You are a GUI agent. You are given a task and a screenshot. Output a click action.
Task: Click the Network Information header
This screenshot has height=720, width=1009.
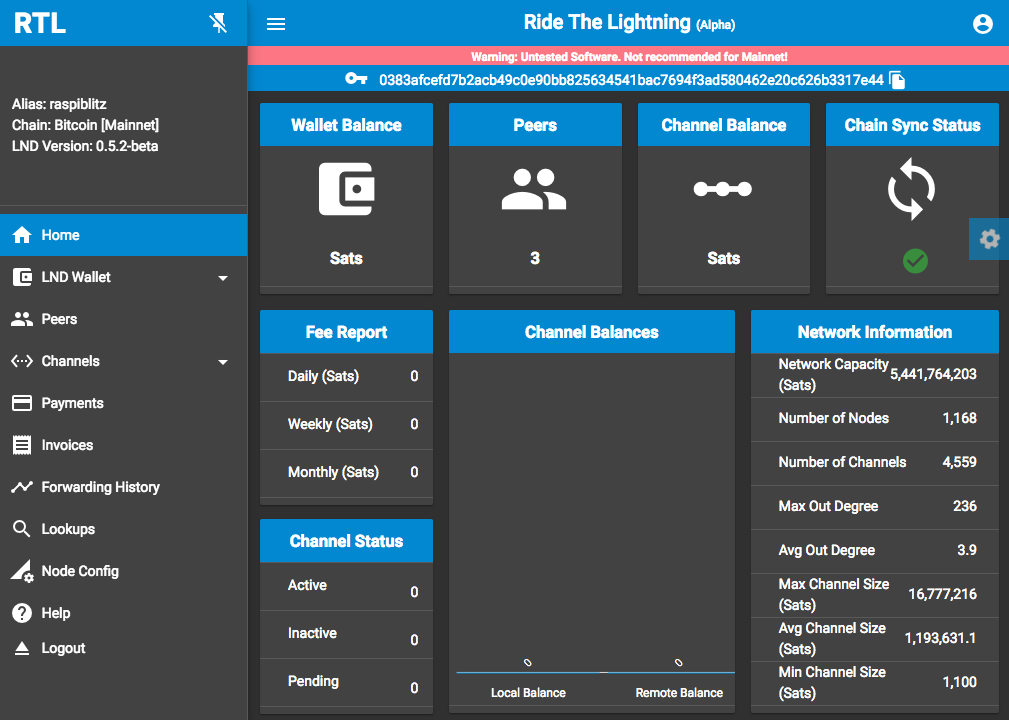pos(875,332)
